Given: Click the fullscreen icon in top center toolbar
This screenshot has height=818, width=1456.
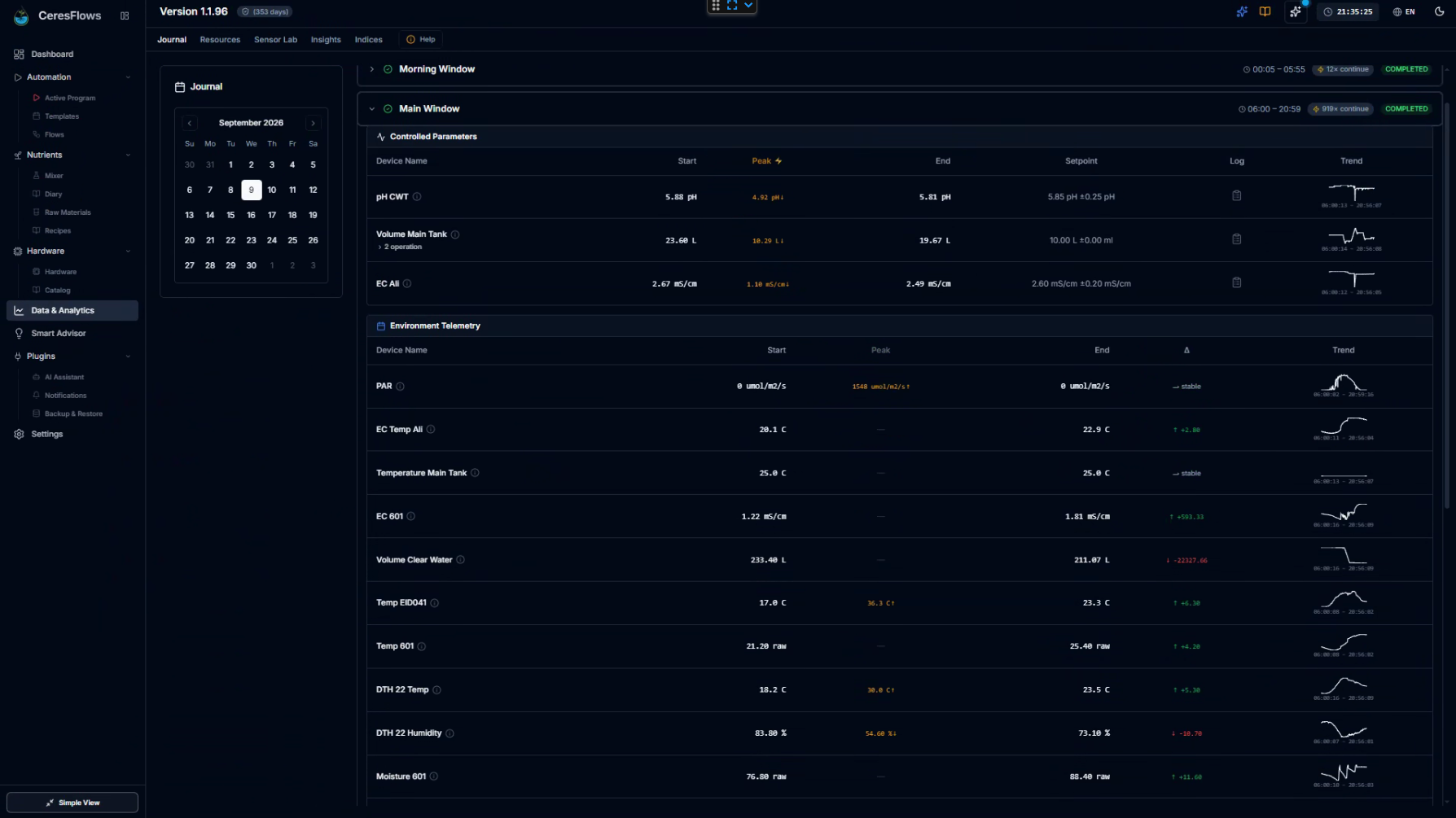Looking at the screenshot, I should coord(732,6).
